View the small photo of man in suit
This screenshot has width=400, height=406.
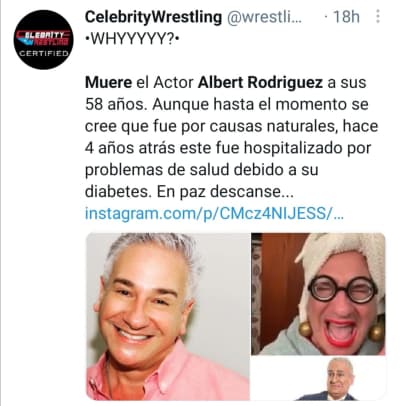click(x=319, y=378)
